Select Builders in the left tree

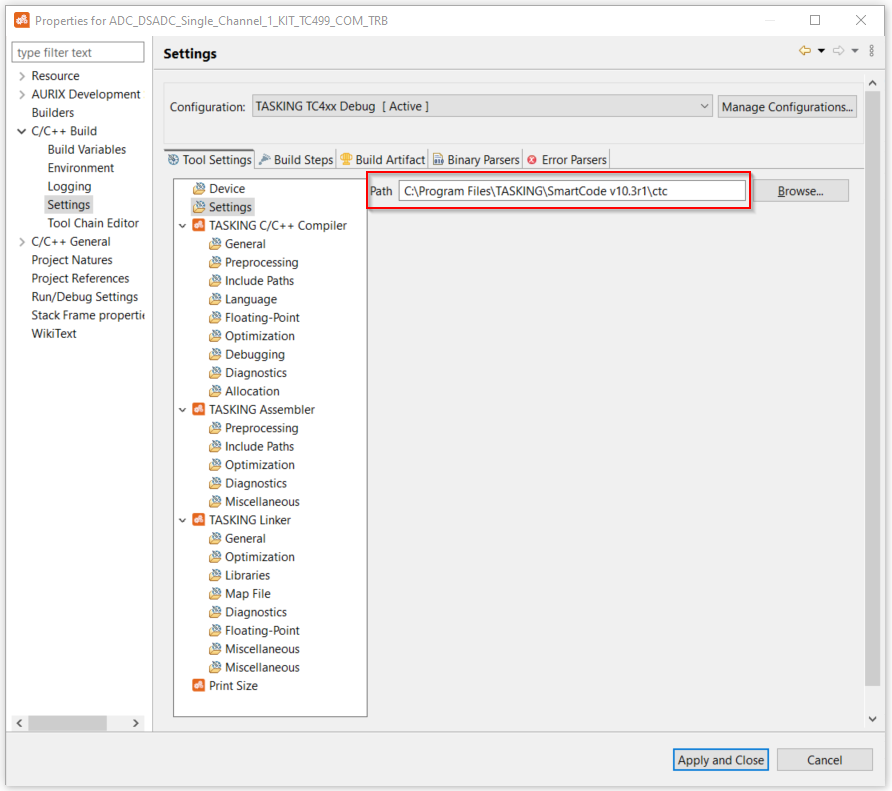(53, 113)
